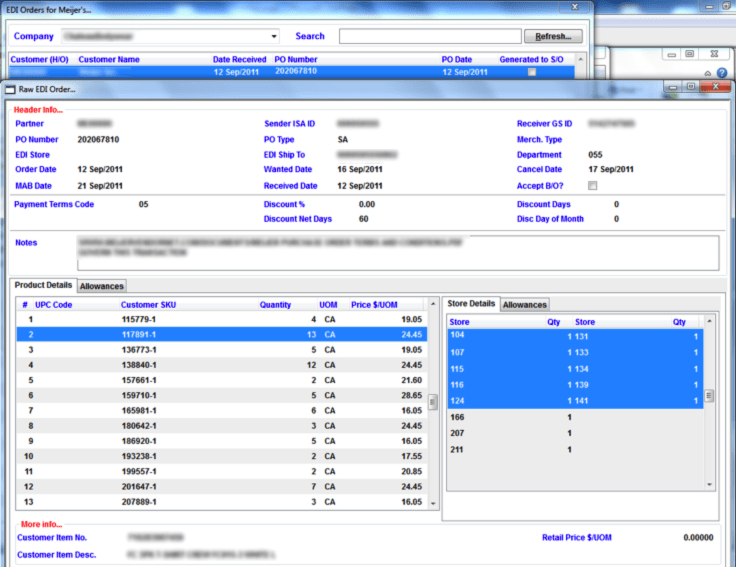Screen dimensions: 736x567
Task: Switch to Allowances tab beside Product Details
Action: coord(102,286)
